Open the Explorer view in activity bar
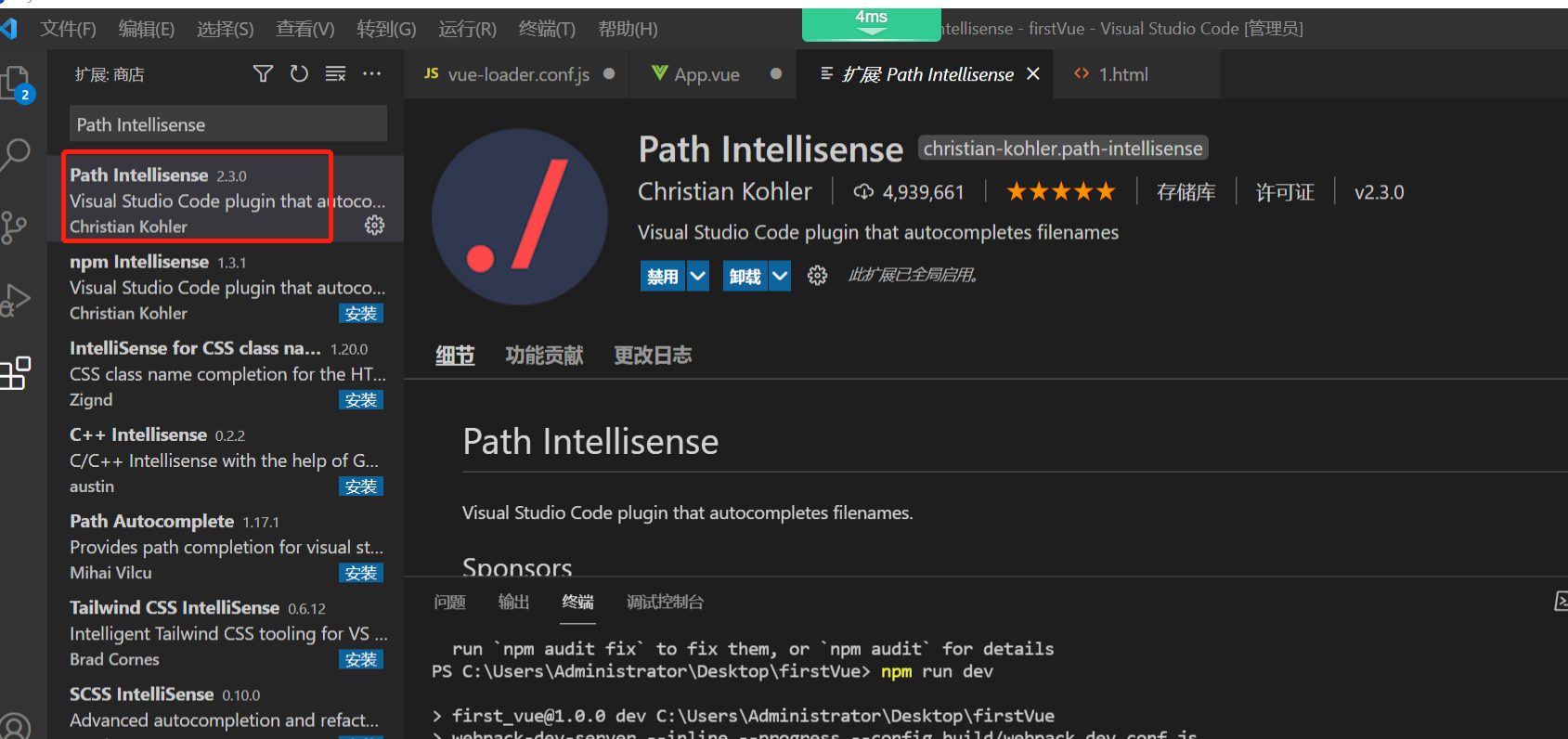The width and height of the screenshot is (1568, 739). coord(17,84)
